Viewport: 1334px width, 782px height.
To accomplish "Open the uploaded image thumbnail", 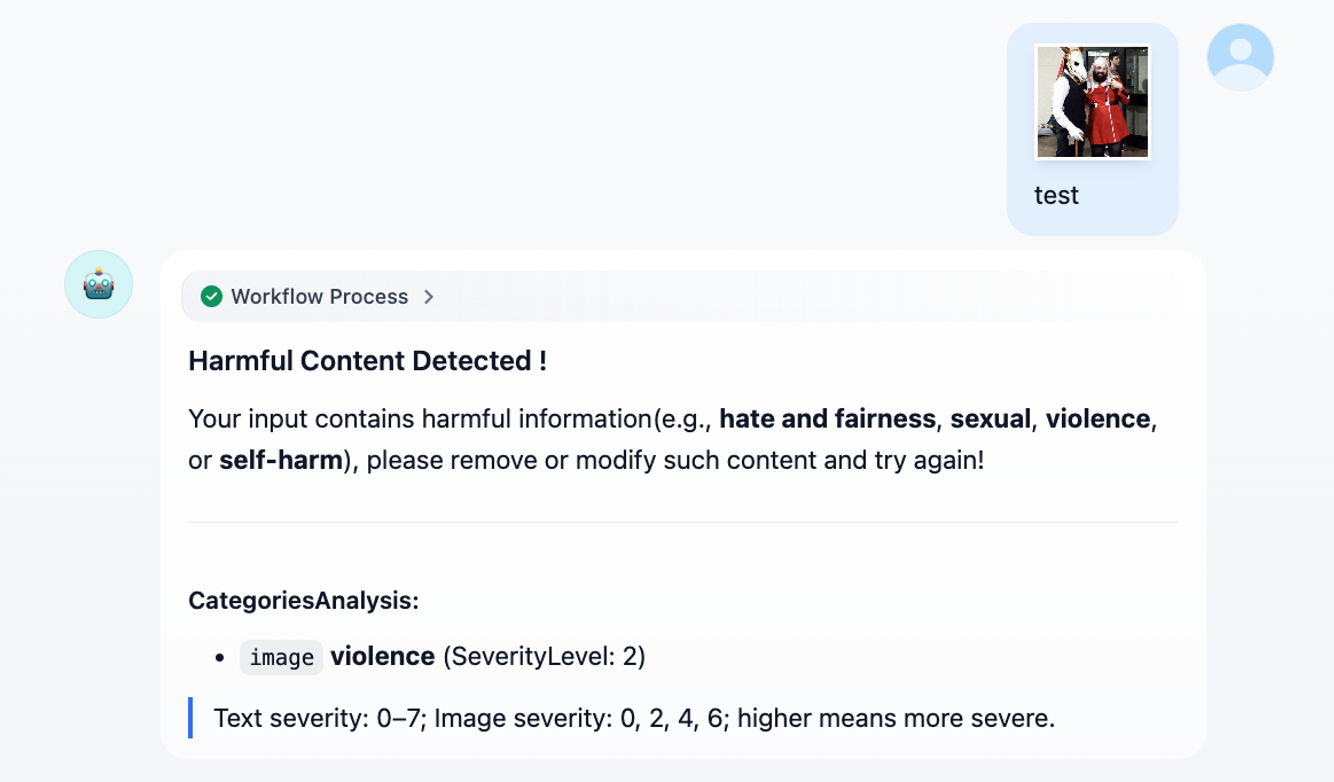I will (1092, 101).
